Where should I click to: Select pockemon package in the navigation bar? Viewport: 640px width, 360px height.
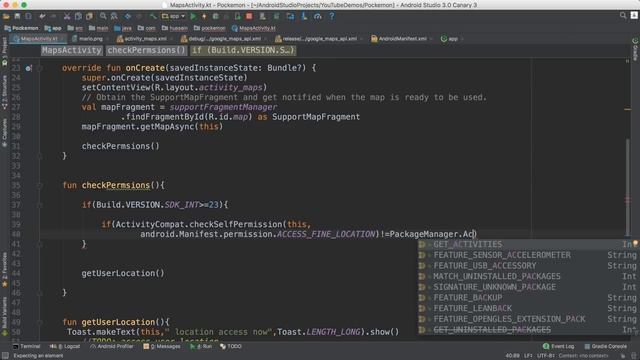tap(209, 28)
